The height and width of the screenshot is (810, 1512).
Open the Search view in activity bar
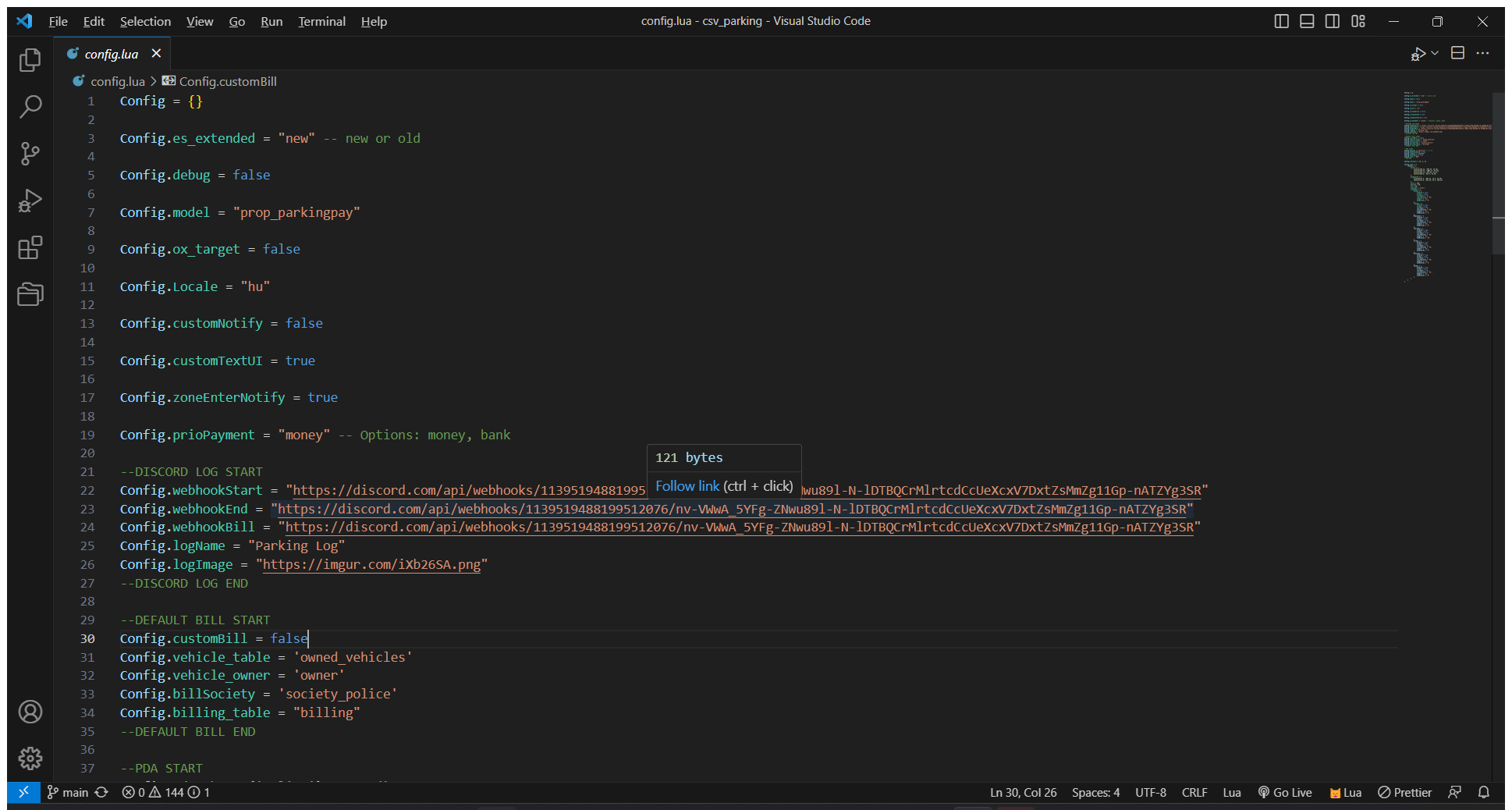point(30,107)
